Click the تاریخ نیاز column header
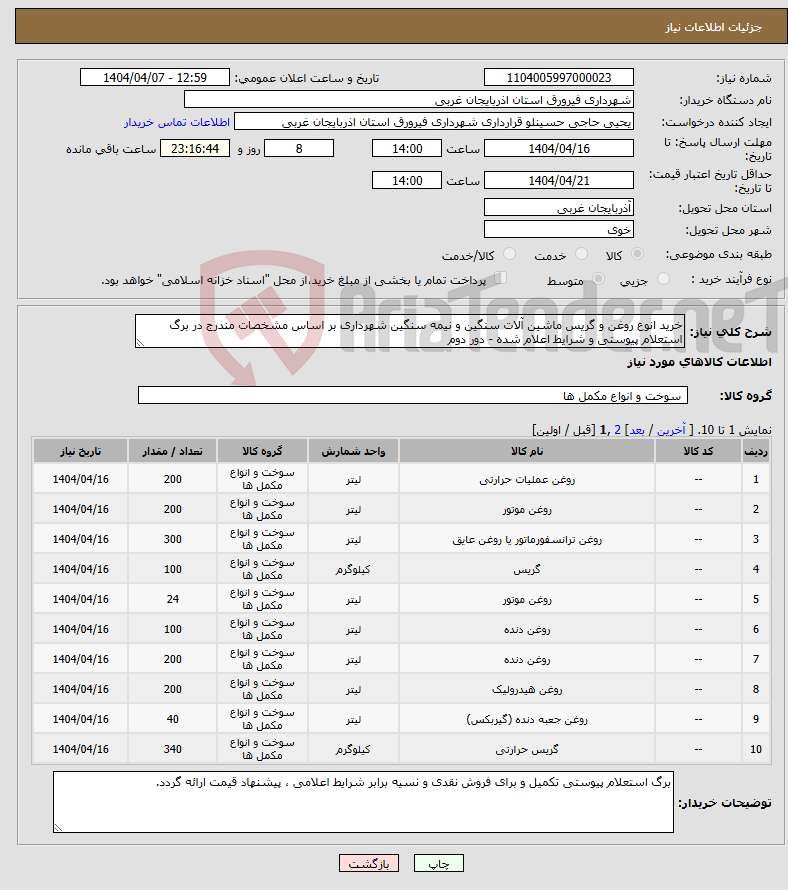The height and width of the screenshot is (890, 788). 81,451
